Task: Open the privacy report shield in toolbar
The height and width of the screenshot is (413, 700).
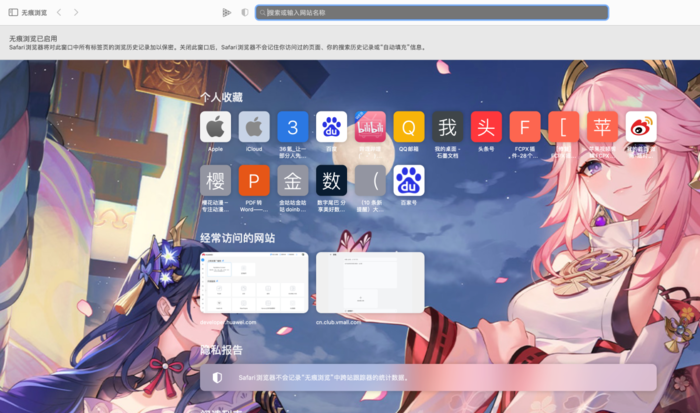Action: tap(245, 13)
